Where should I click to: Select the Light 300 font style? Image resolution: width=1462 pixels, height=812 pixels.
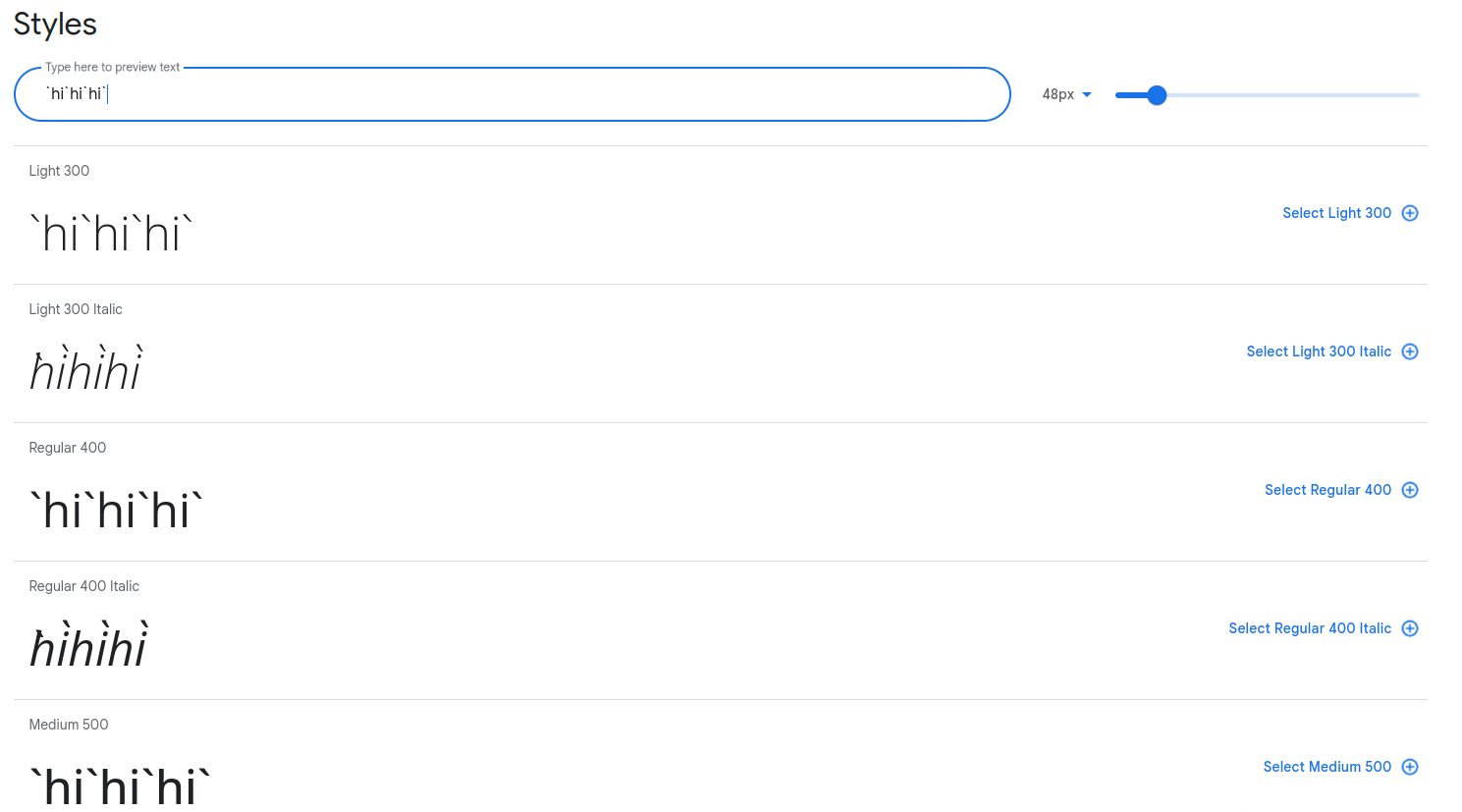click(x=1336, y=213)
